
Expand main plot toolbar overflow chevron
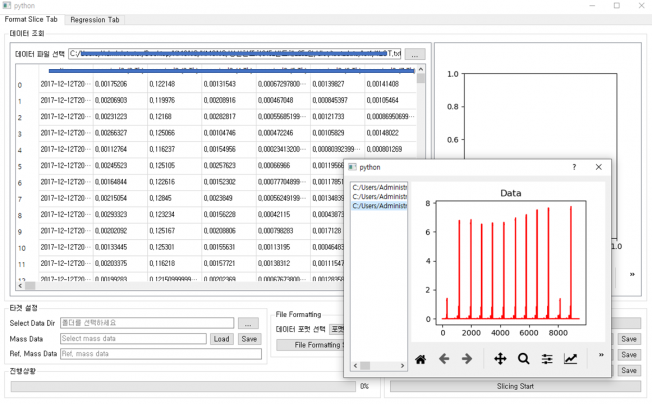tap(631, 273)
